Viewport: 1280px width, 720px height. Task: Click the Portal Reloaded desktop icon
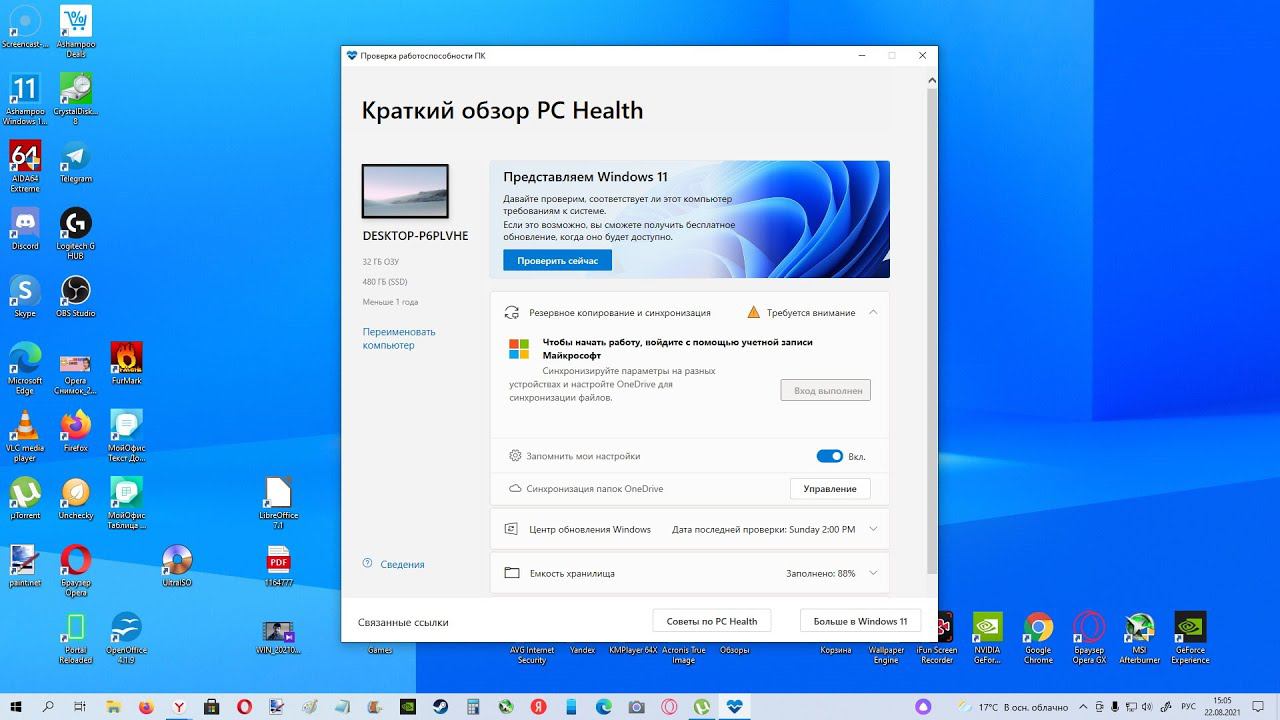point(75,638)
